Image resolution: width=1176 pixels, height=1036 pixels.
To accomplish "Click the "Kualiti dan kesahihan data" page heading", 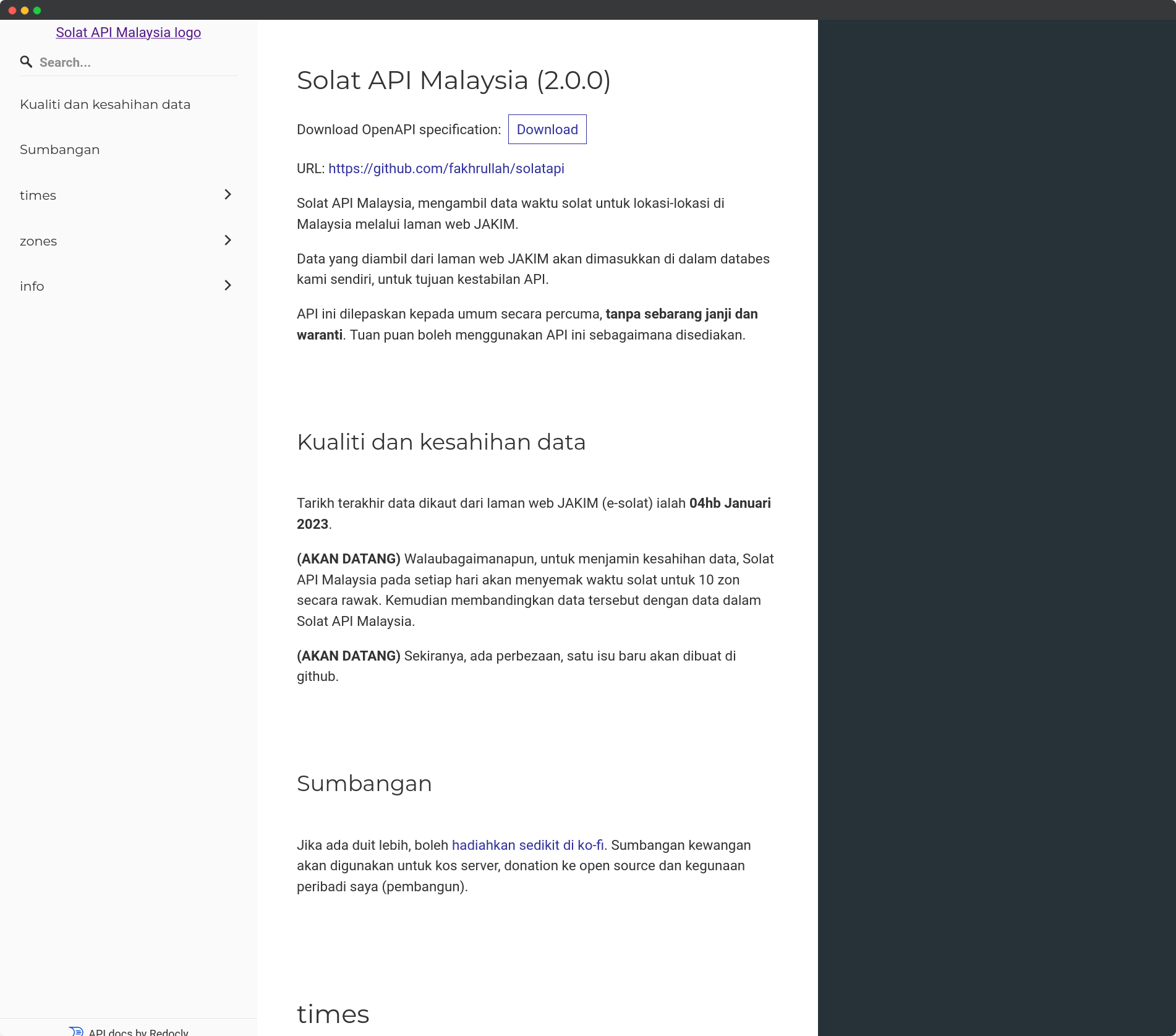I will click(441, 442).
